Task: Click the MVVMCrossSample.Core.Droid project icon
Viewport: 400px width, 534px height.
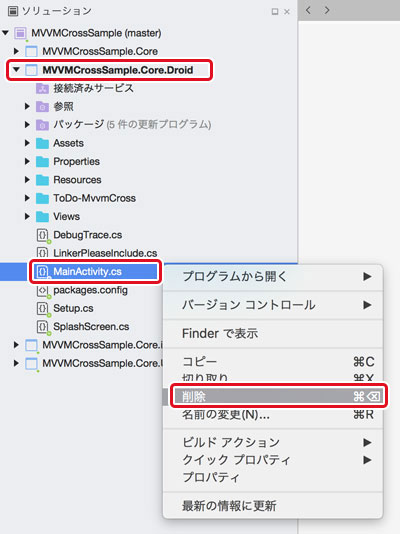Action: coord(31,70)
